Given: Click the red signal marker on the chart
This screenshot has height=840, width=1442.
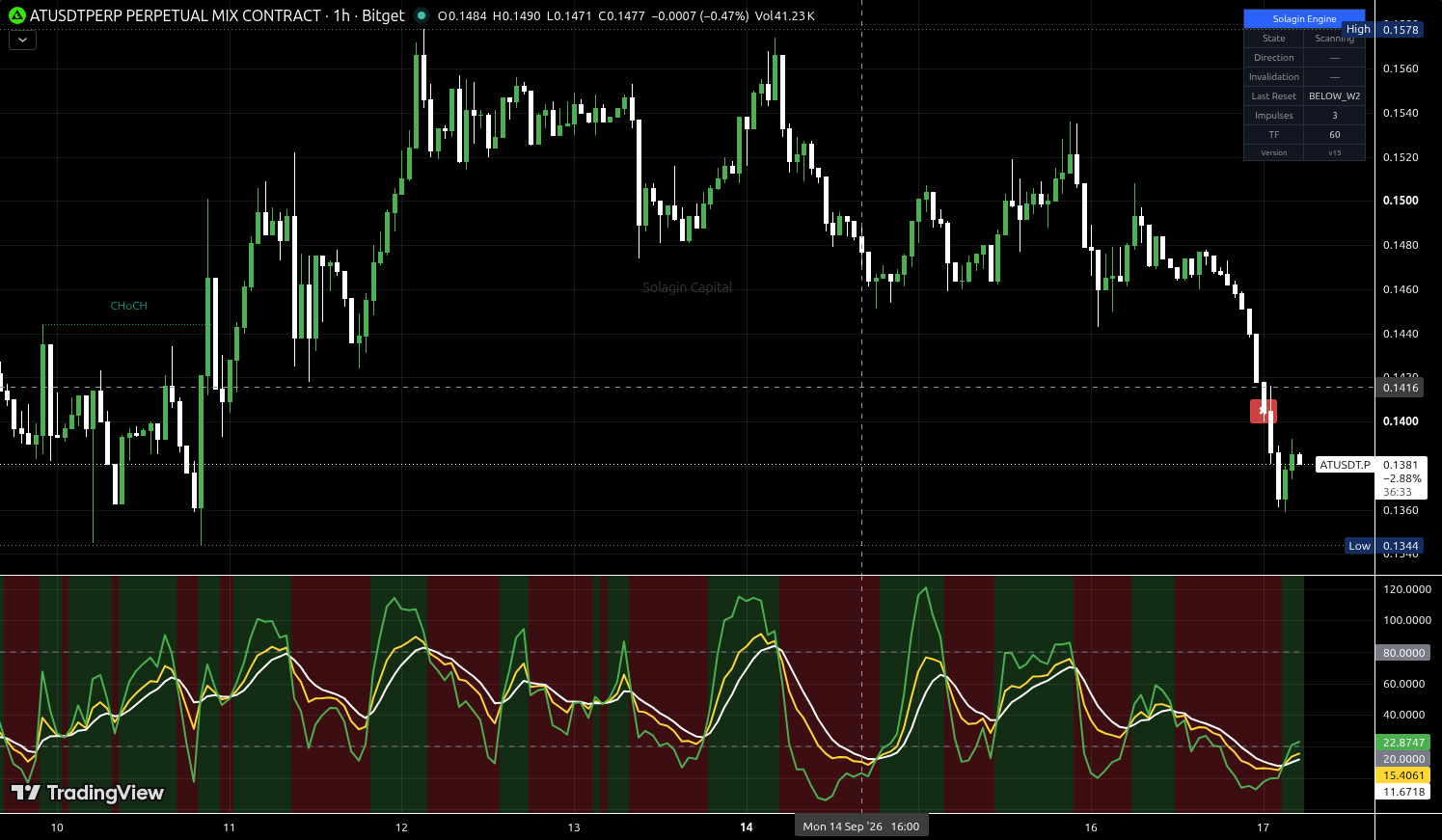Looking at the screenshot, I should click(1264, 411).
